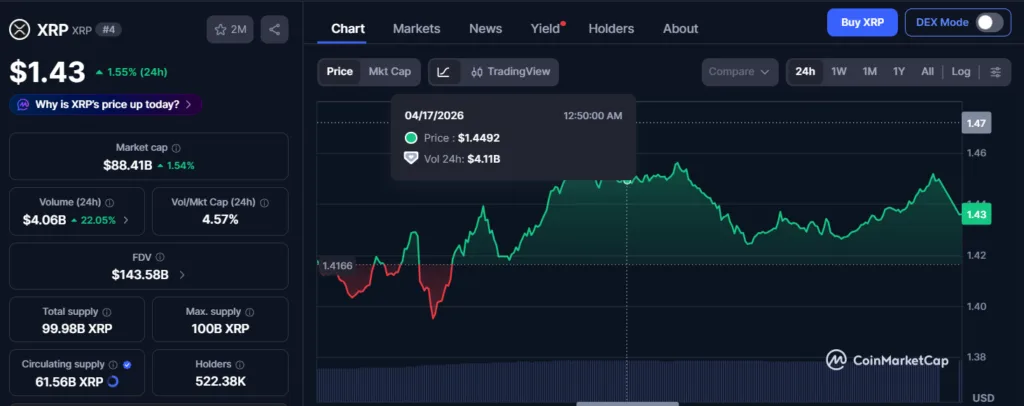Select the All time range
Screen dimensions: 1024x406
tap(927, 72)
